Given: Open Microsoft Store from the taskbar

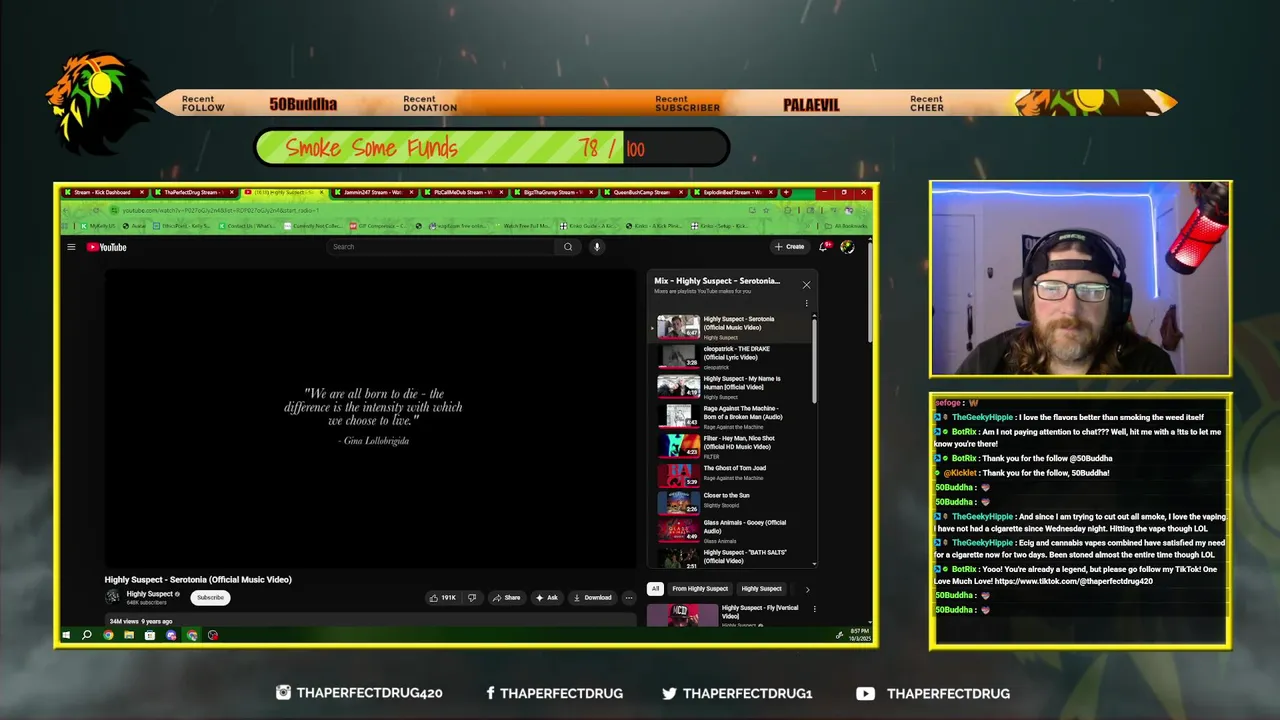Looking at the screenshot, I should [150, 635].
